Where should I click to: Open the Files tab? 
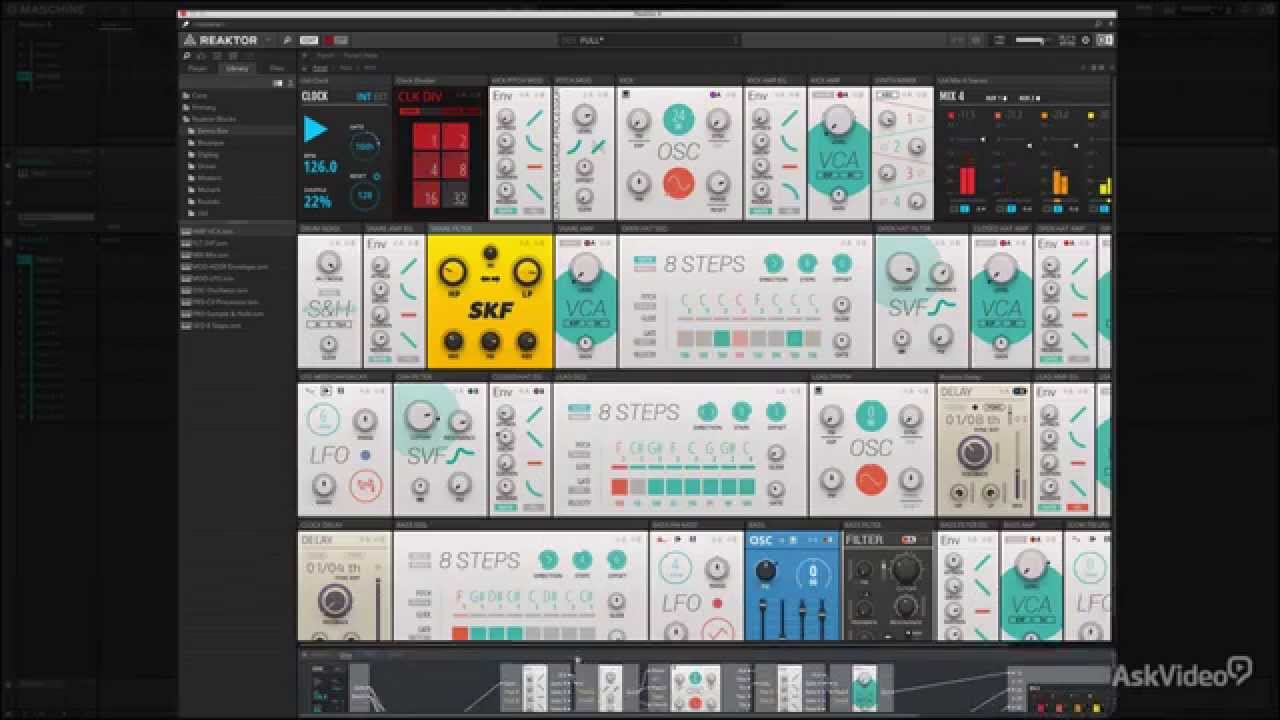[x=276, y=68]
